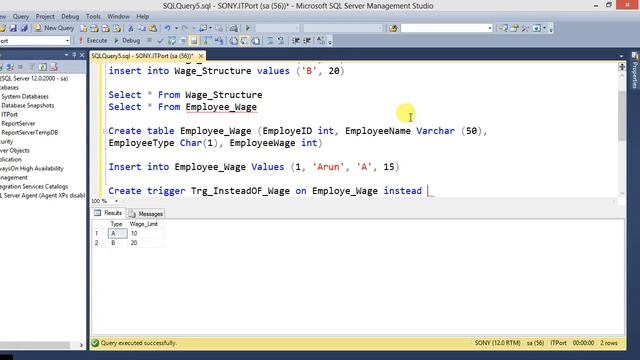Image resolution: width=640 pixels, height=360 pixels.
Task: Click the Comment out selected lines icon
Action: click(270, 40)
